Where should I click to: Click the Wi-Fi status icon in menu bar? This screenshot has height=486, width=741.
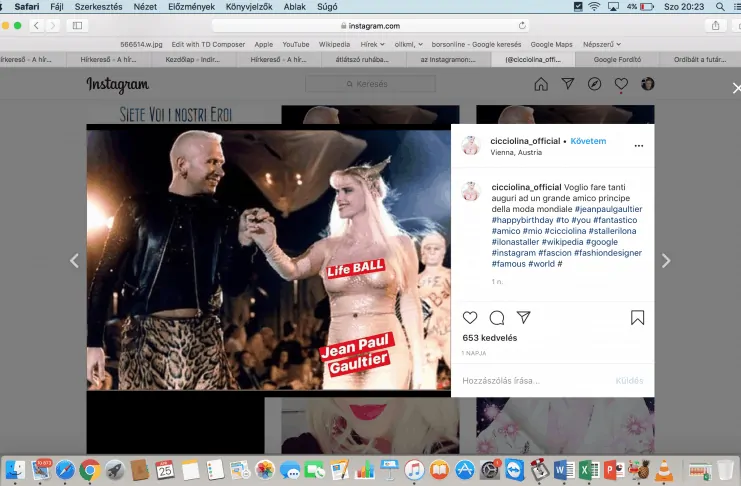(594, 7)
